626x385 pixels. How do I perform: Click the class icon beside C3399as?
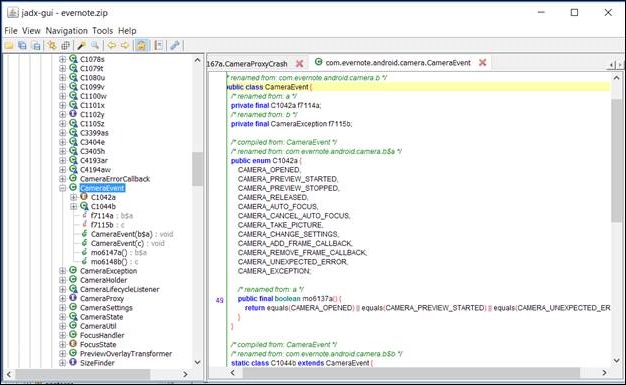(73, 132)
